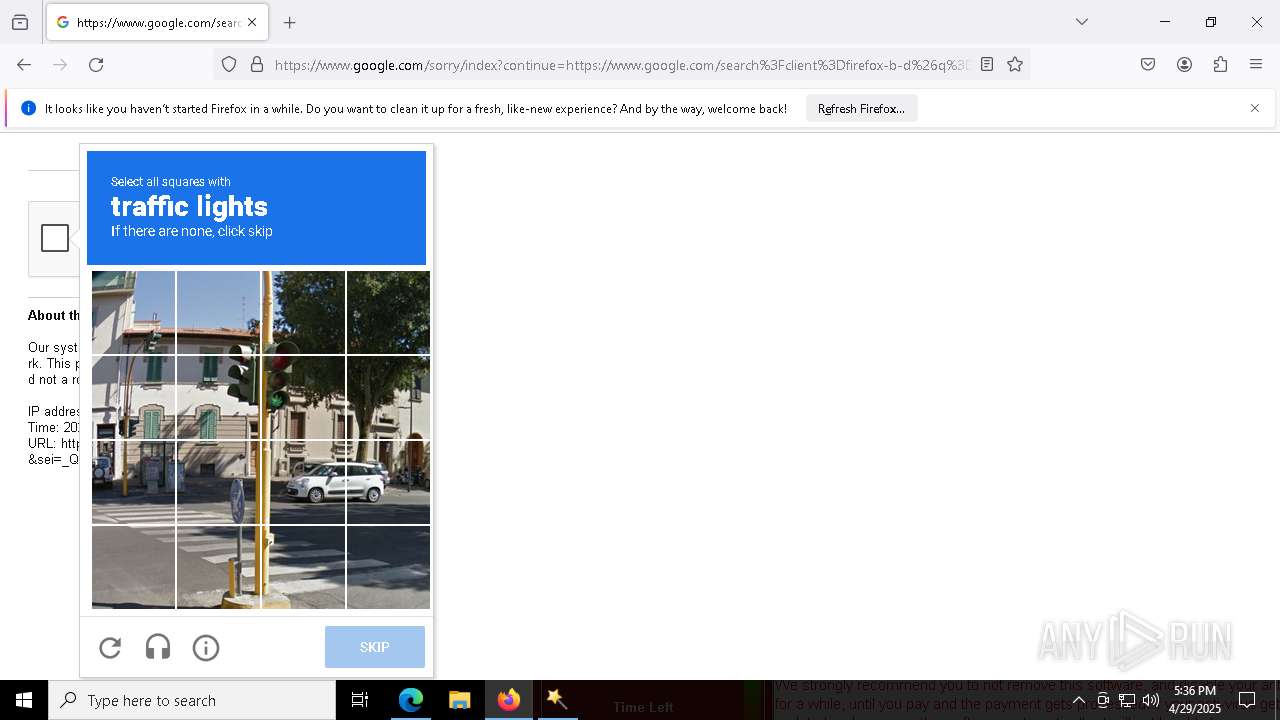Show reCAPTCHA help information
The image size is (1280, 720).
tap(206, 648)
